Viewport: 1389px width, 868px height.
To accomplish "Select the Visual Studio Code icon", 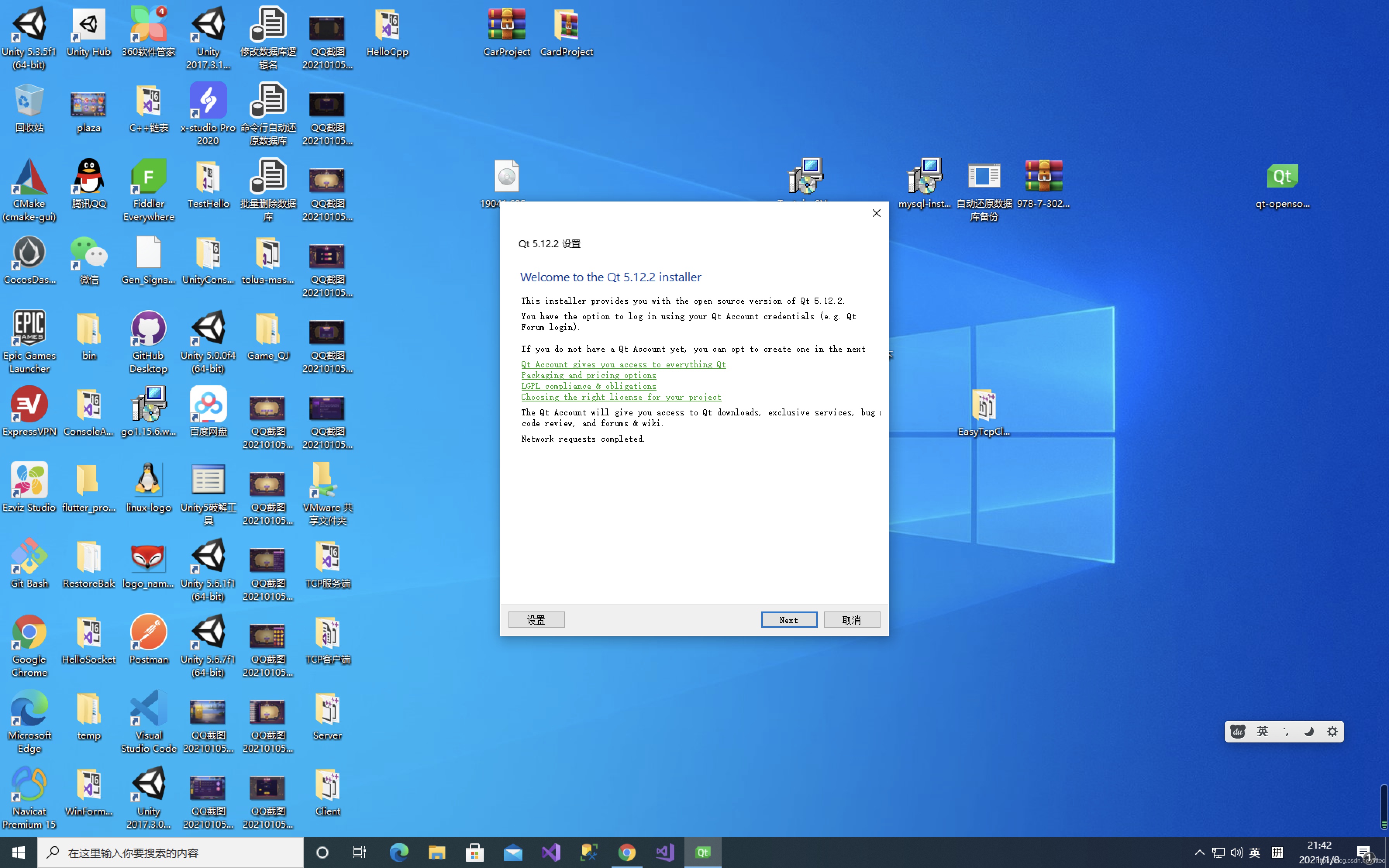I will 148,722.
